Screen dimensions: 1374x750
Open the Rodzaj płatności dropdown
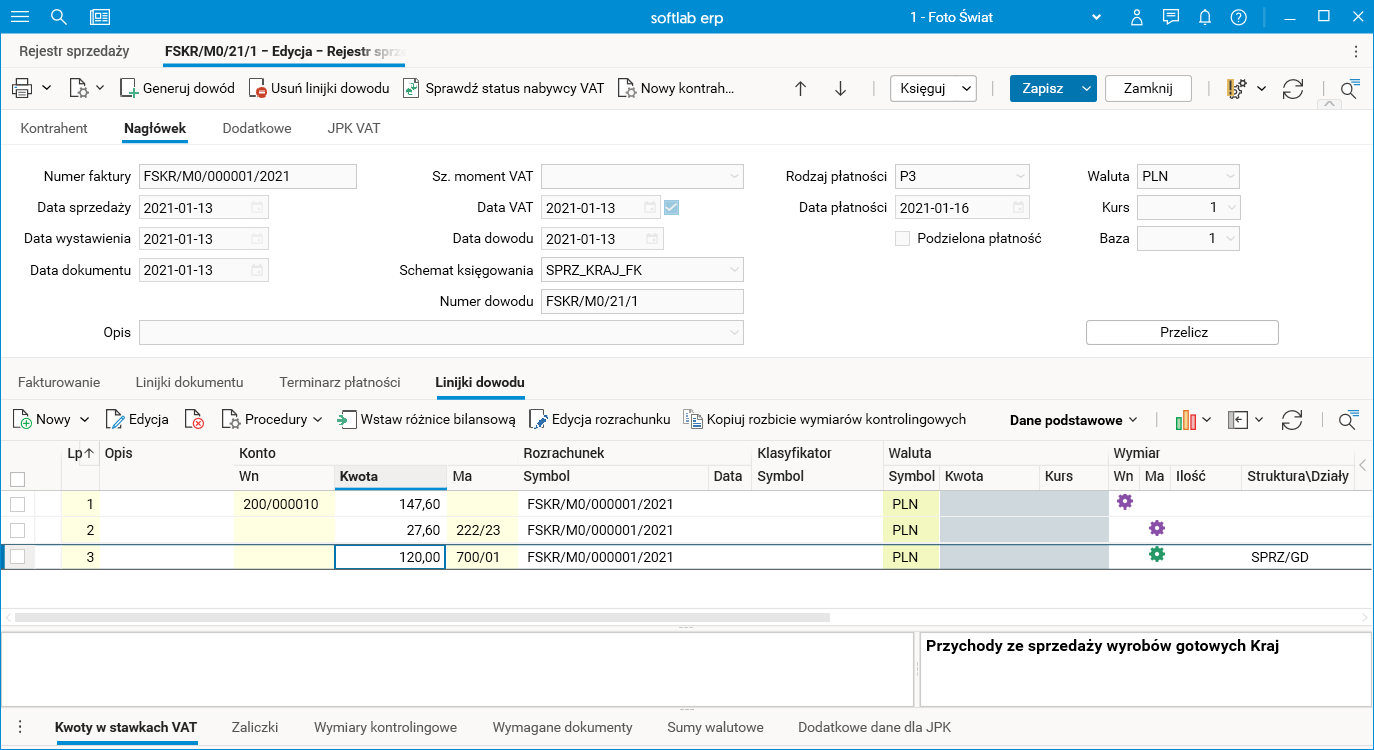pos(1020,177)
